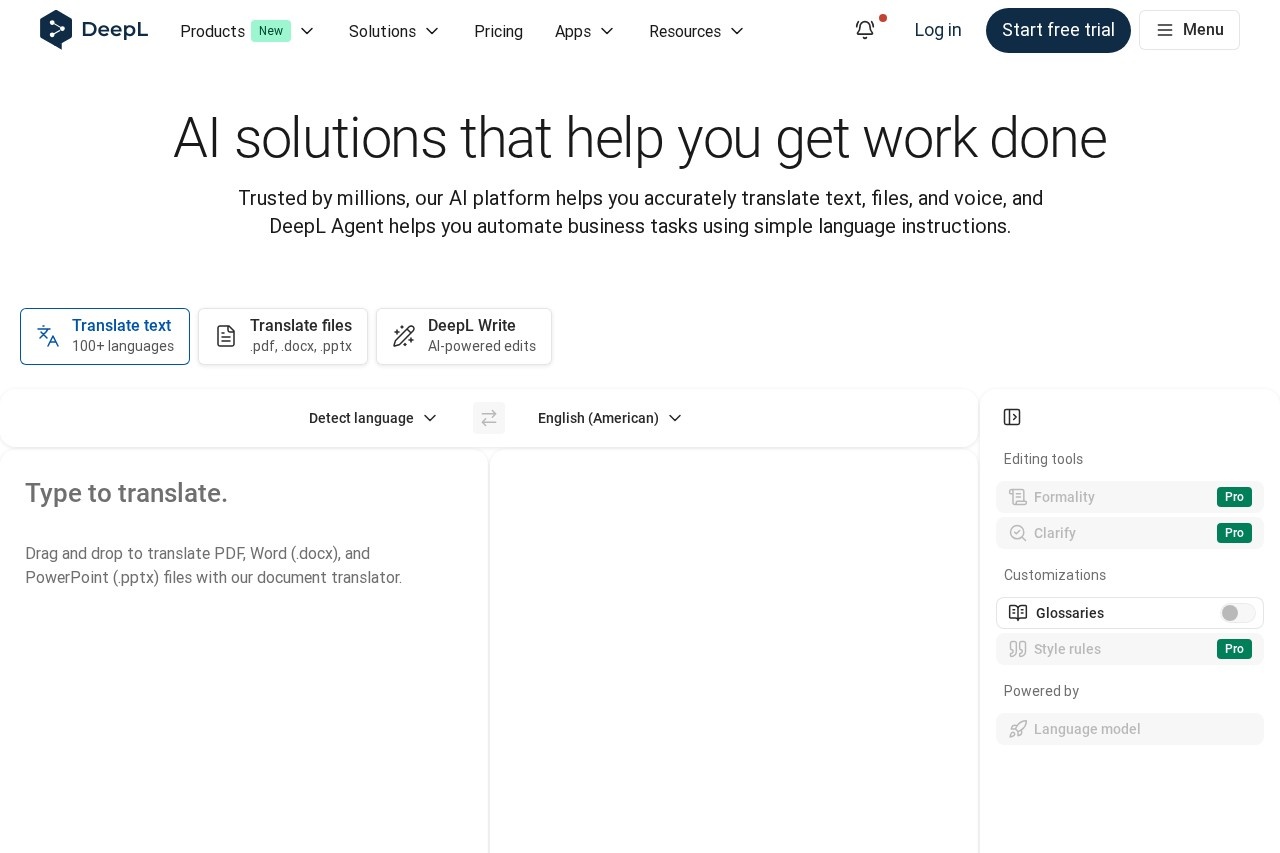
Task: Click the Log in link
Action: click(938, 30)
